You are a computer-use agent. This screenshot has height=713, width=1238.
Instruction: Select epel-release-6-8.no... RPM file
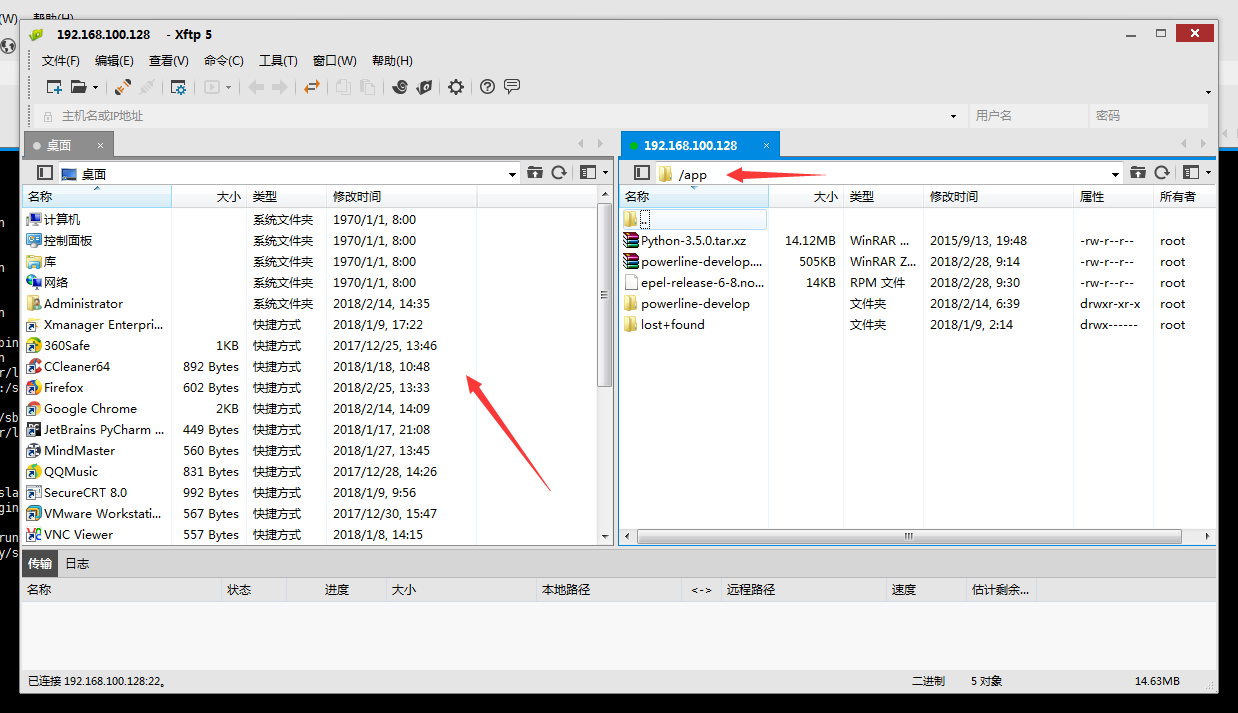click(695, 282)
